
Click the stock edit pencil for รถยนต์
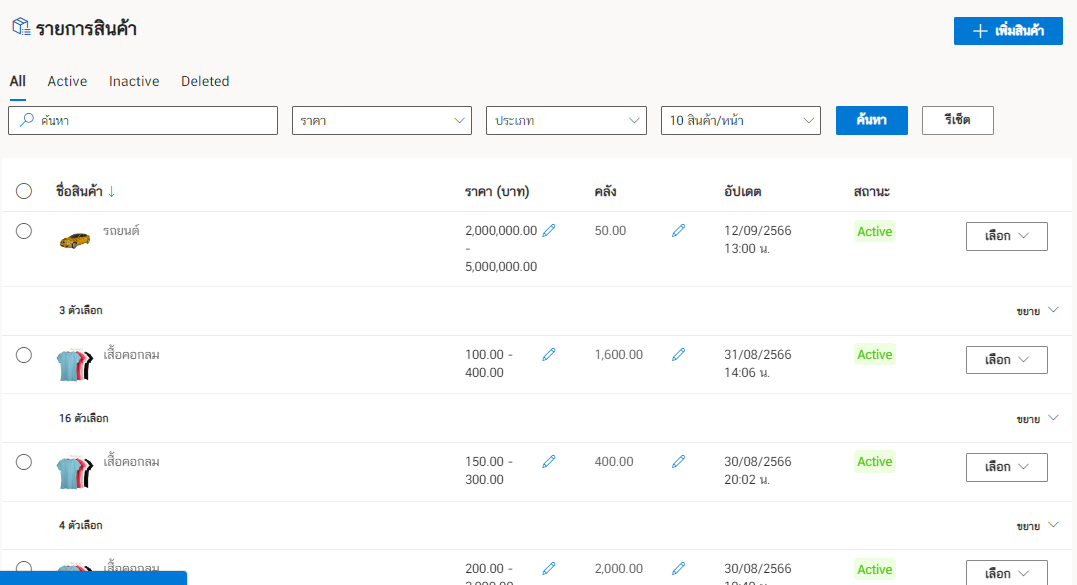(x=678, y=231)
